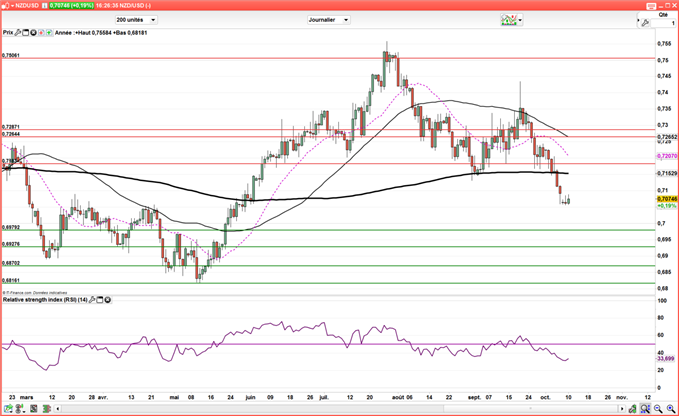The image size is (679, 416).
Task: Click the go-to-latest chart icon at bottom-right
Action: pos(633,408)
